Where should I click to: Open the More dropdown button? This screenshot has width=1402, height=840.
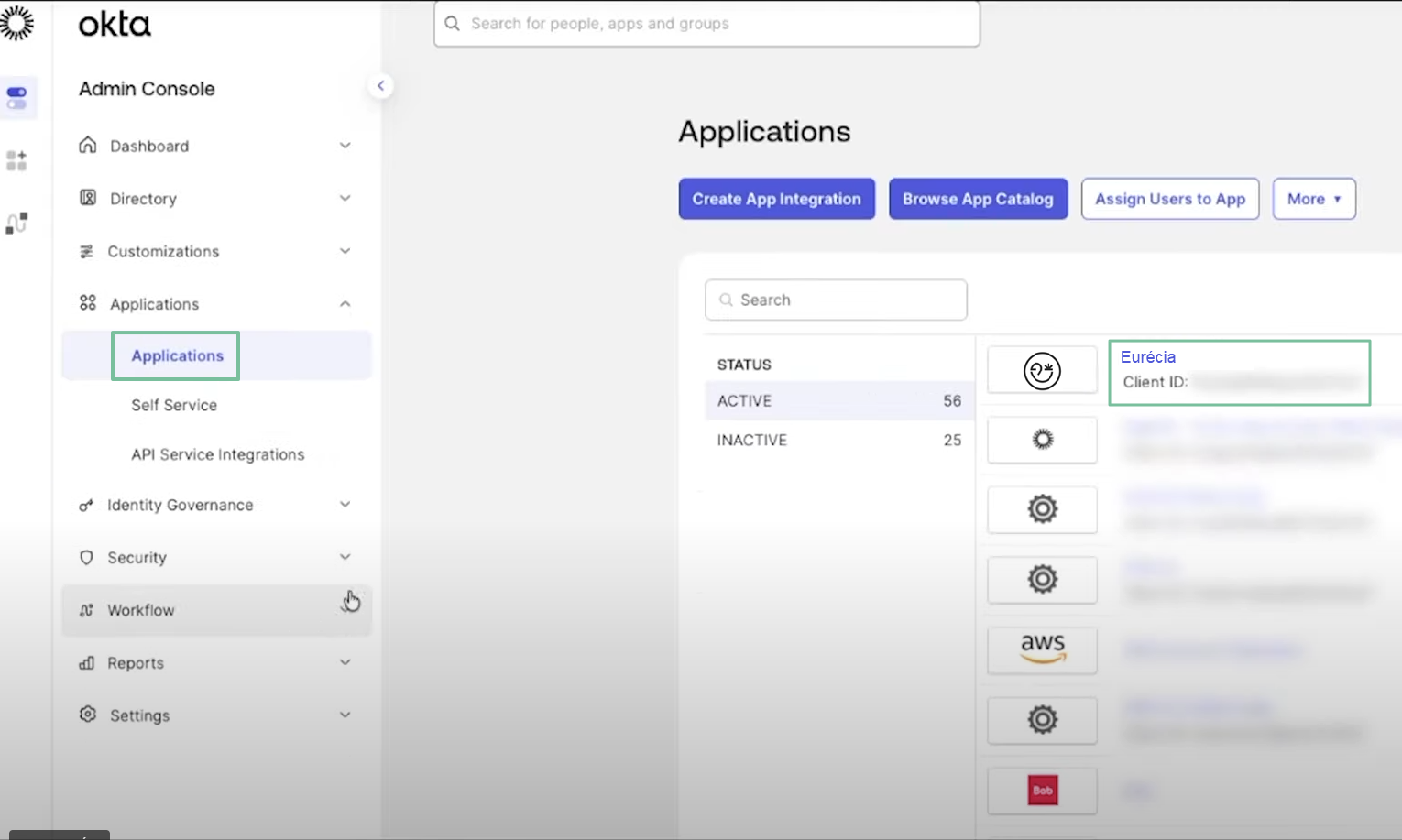point(1313,199)
